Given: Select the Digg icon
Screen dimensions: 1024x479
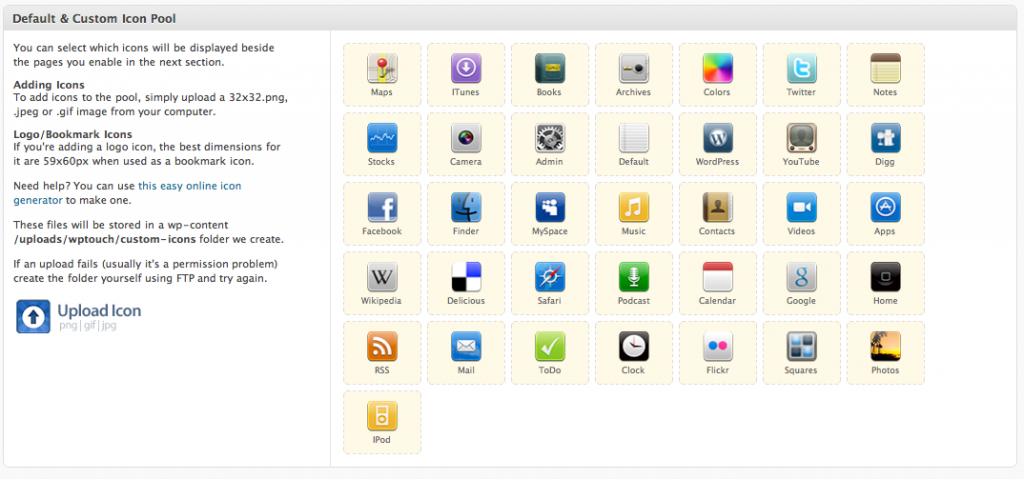Looking at the screenshot, I should tap(885, 138).
